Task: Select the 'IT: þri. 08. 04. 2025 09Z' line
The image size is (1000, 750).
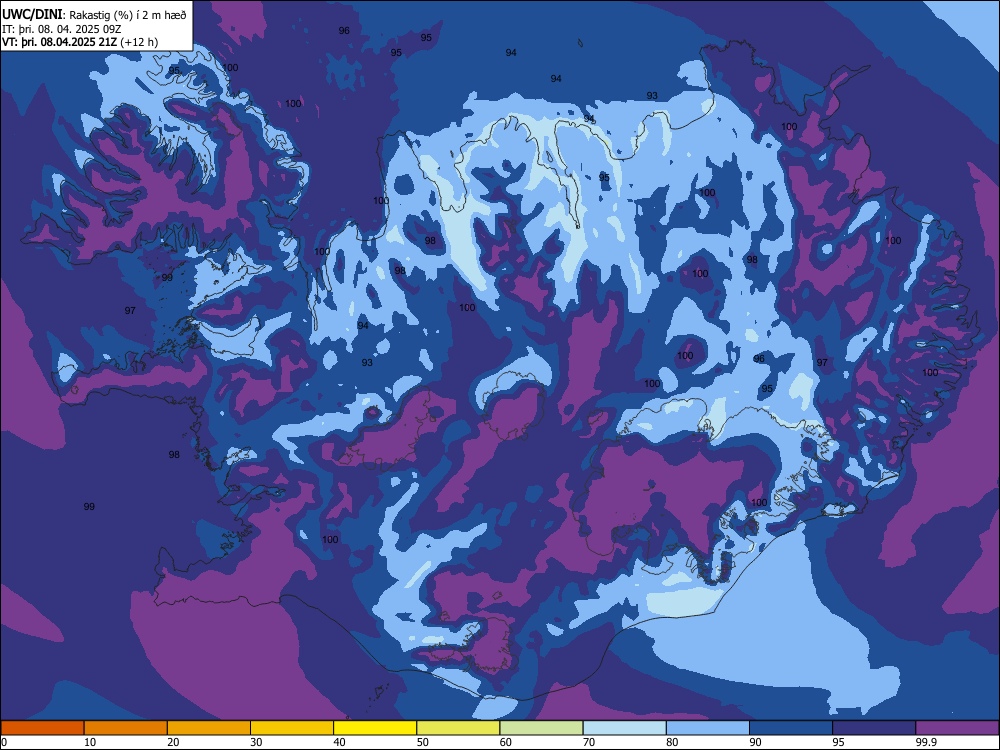Action: click(61, 29)
